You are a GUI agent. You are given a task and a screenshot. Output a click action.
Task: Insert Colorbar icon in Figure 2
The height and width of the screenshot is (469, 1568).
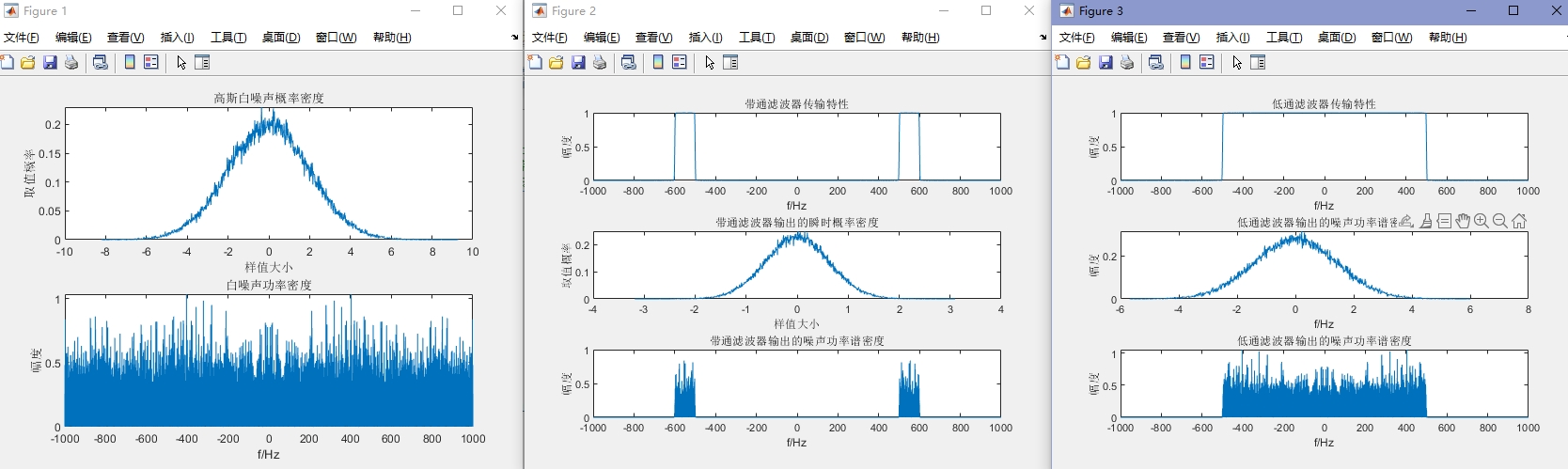[x=658, y=62]
